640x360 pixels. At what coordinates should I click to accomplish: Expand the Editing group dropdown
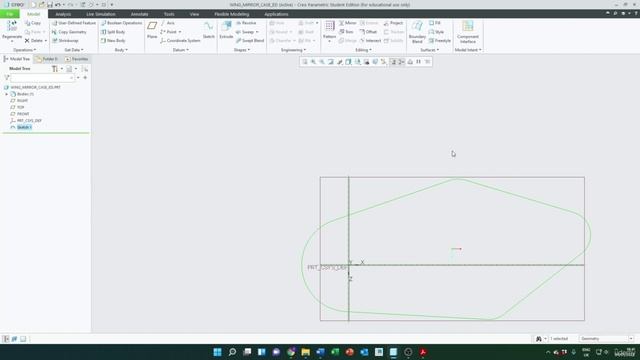363,50
